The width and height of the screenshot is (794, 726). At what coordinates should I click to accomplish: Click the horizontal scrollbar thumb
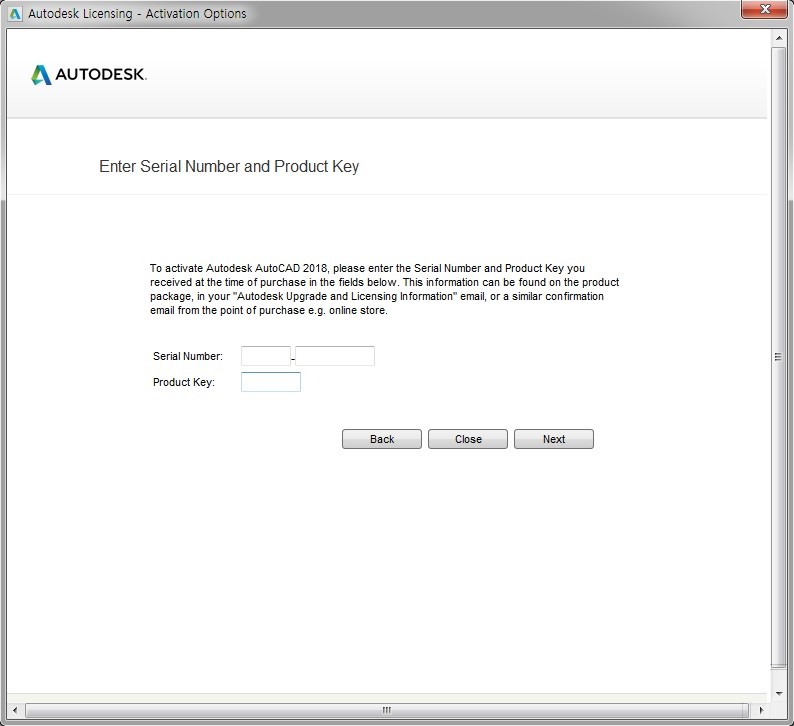[386, 710]
